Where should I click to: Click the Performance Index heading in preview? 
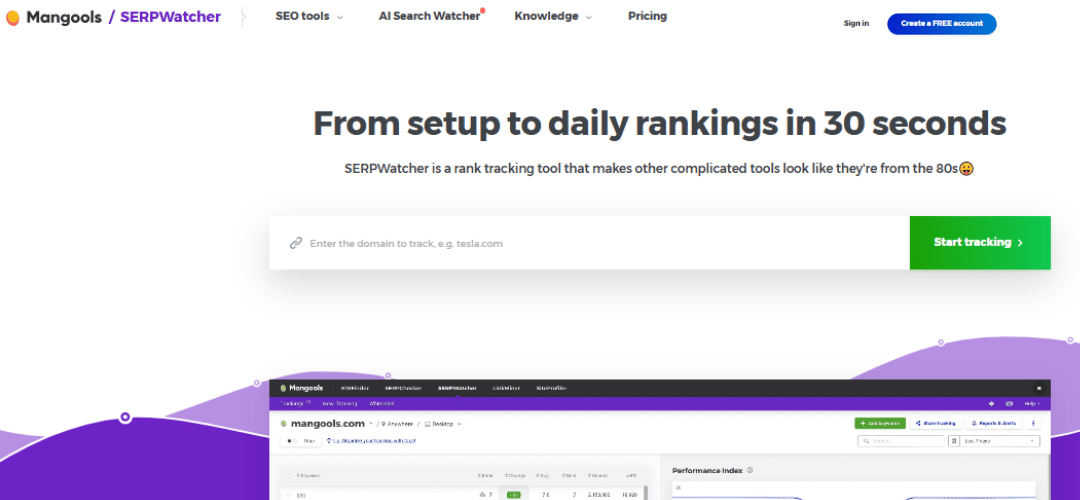tap(707, 470)
